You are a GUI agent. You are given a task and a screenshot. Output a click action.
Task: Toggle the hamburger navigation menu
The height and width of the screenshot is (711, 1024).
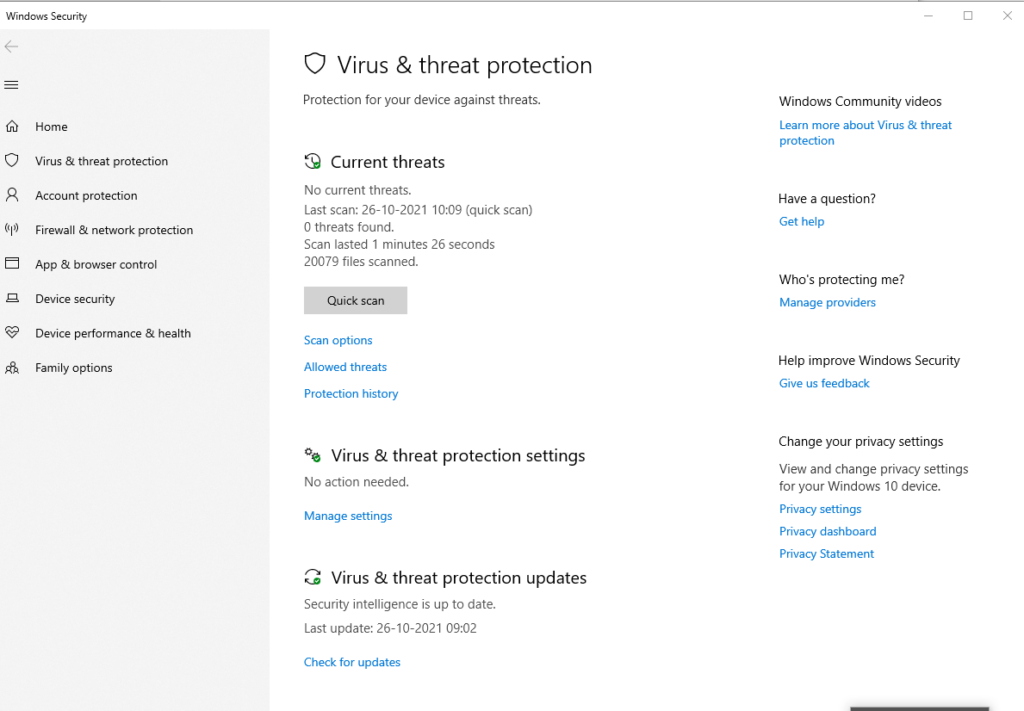[11, 85]
